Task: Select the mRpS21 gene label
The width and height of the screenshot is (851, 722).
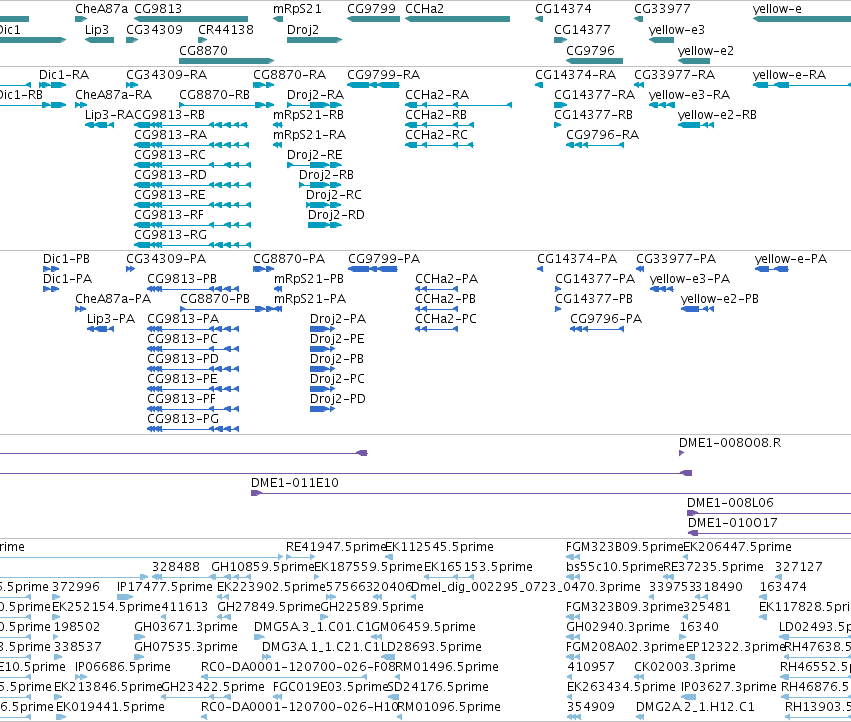Action: (297, 9)
